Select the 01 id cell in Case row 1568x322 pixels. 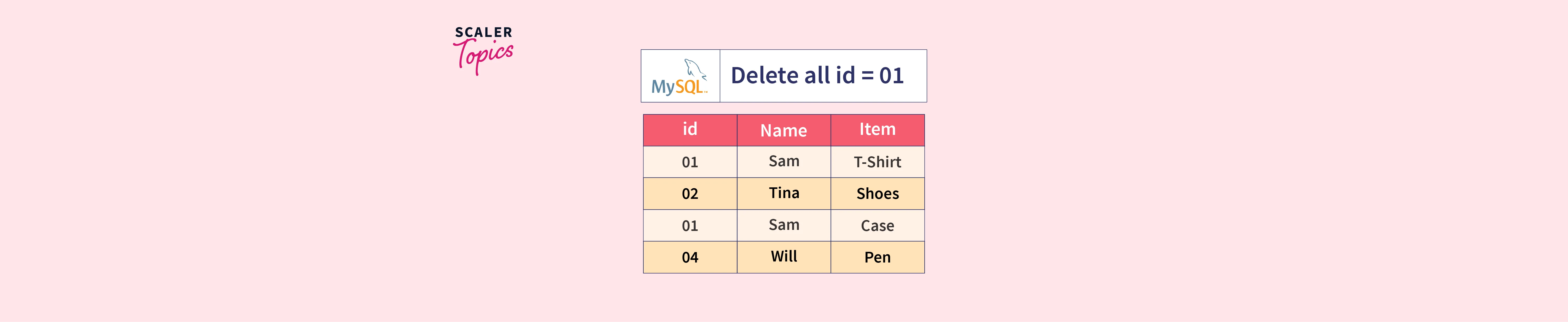(x=690, y=226)
